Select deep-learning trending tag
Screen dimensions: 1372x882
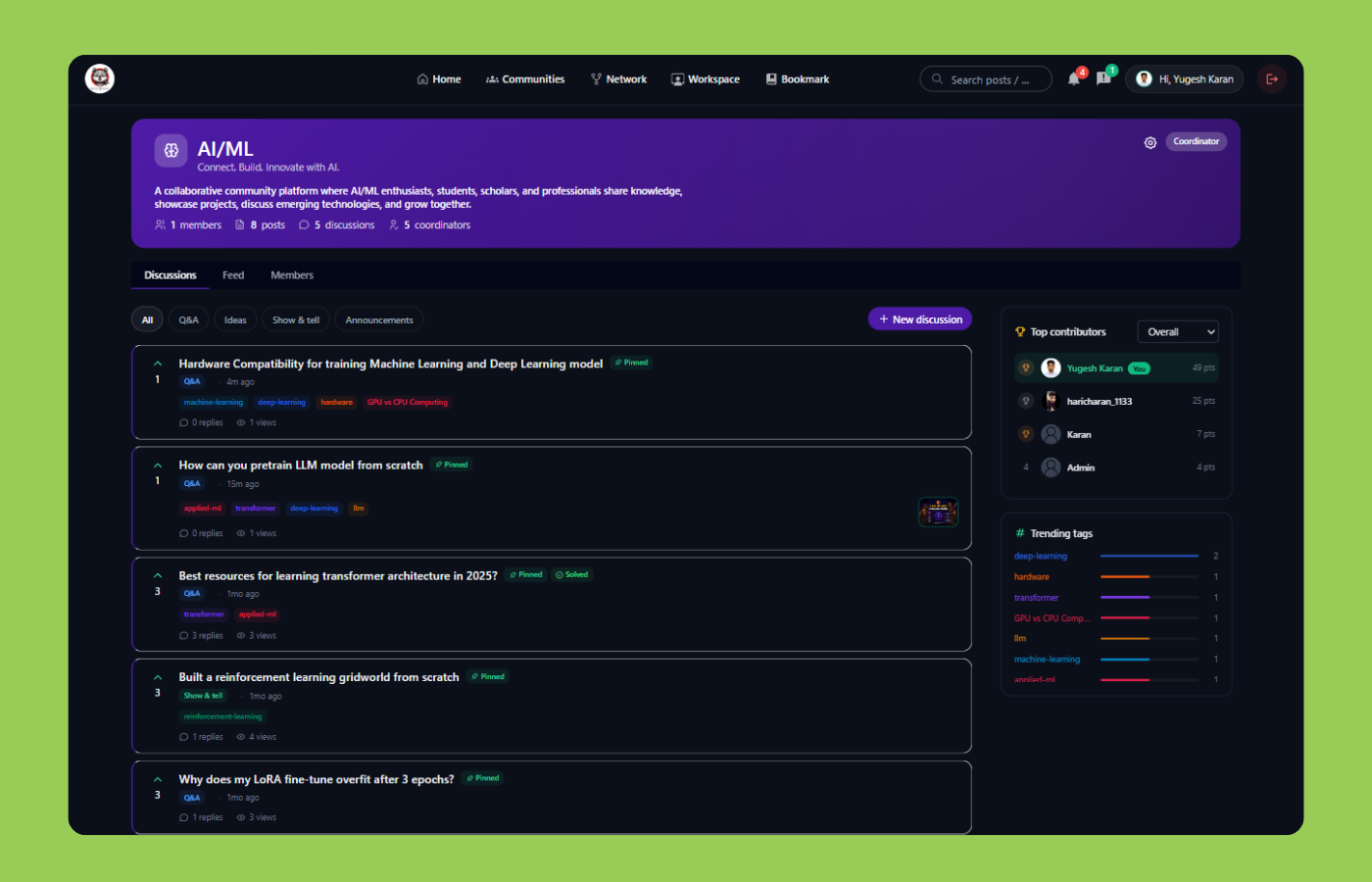click(1041, 557)
